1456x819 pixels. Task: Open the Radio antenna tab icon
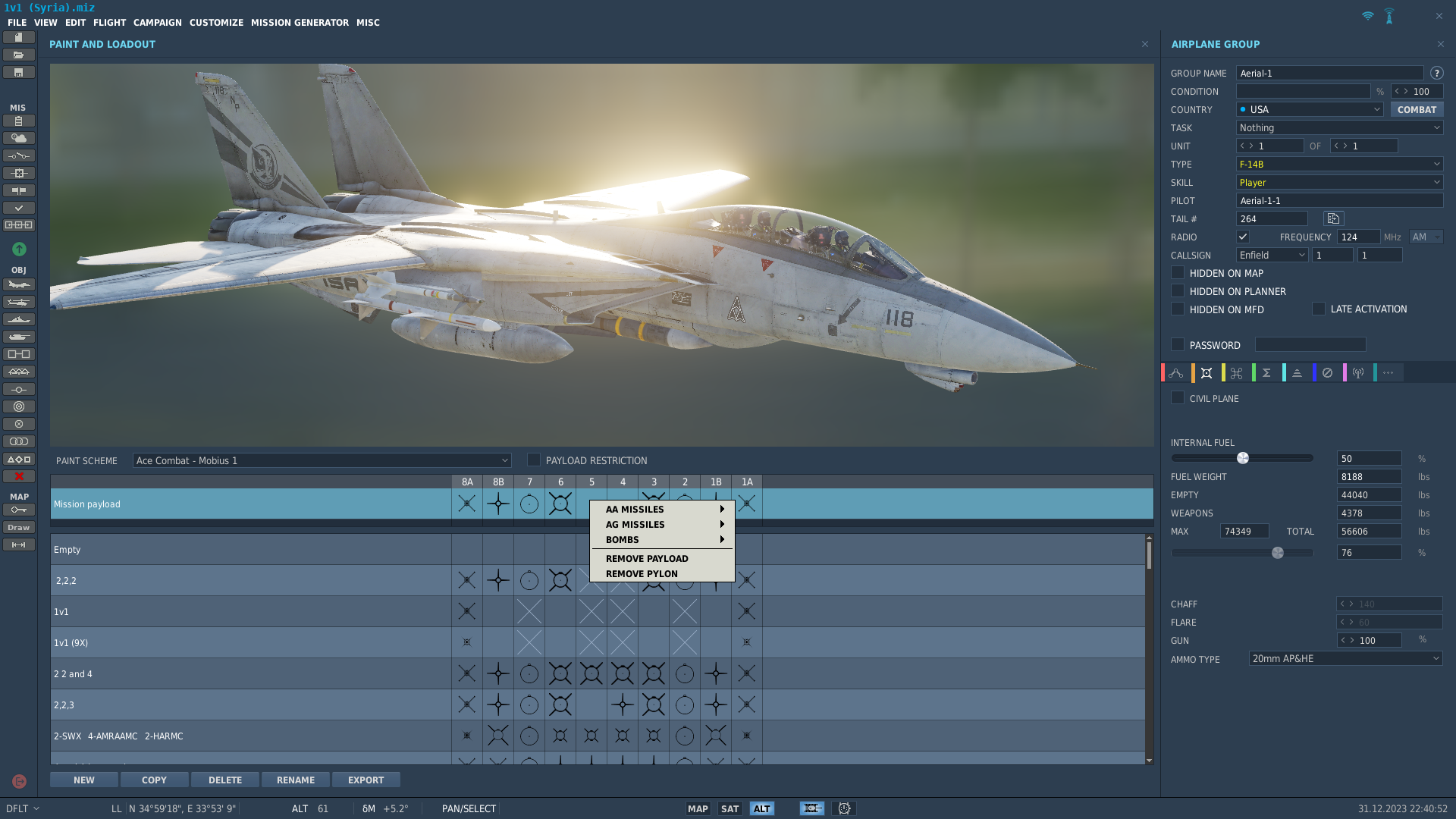[1358, 373]
